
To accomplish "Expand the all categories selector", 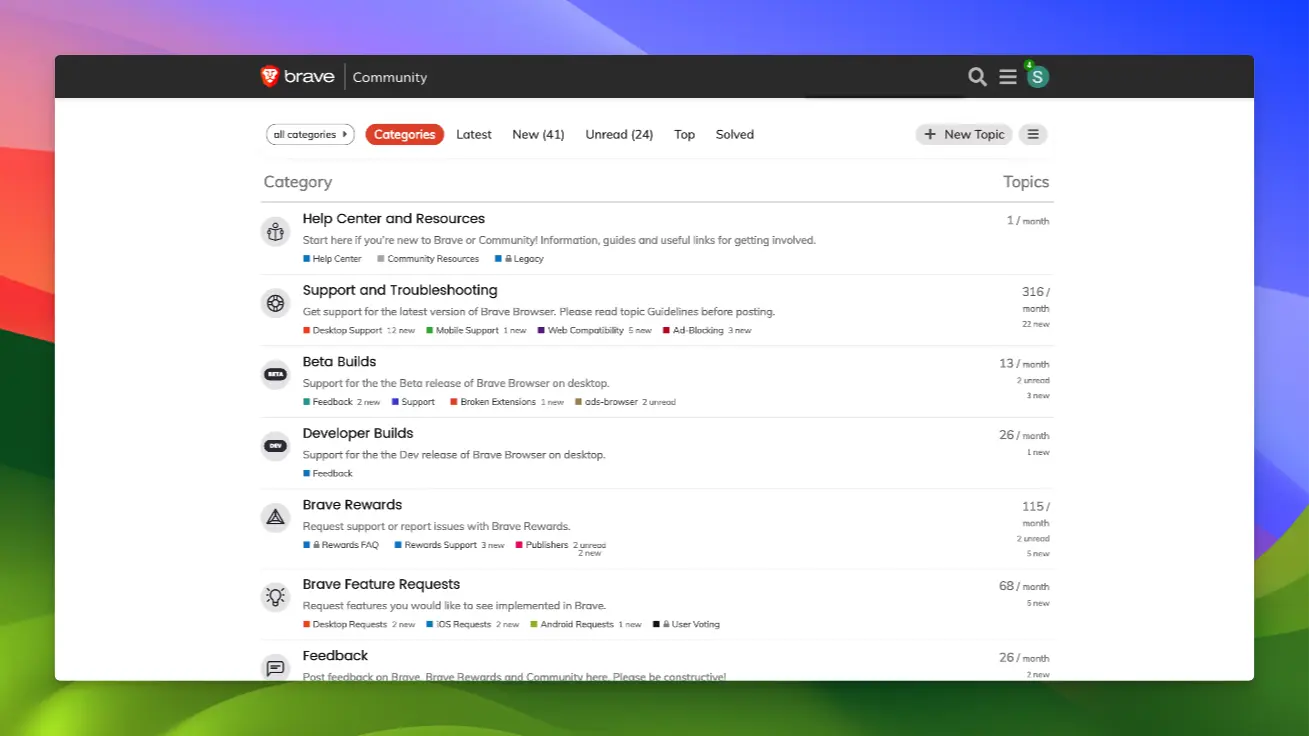I will coord(310,134).
